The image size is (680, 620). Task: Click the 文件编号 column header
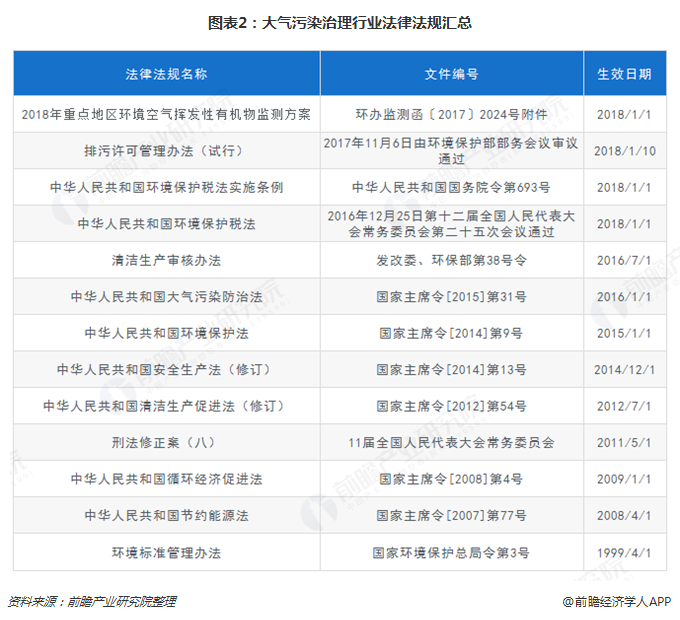point(451,74)
